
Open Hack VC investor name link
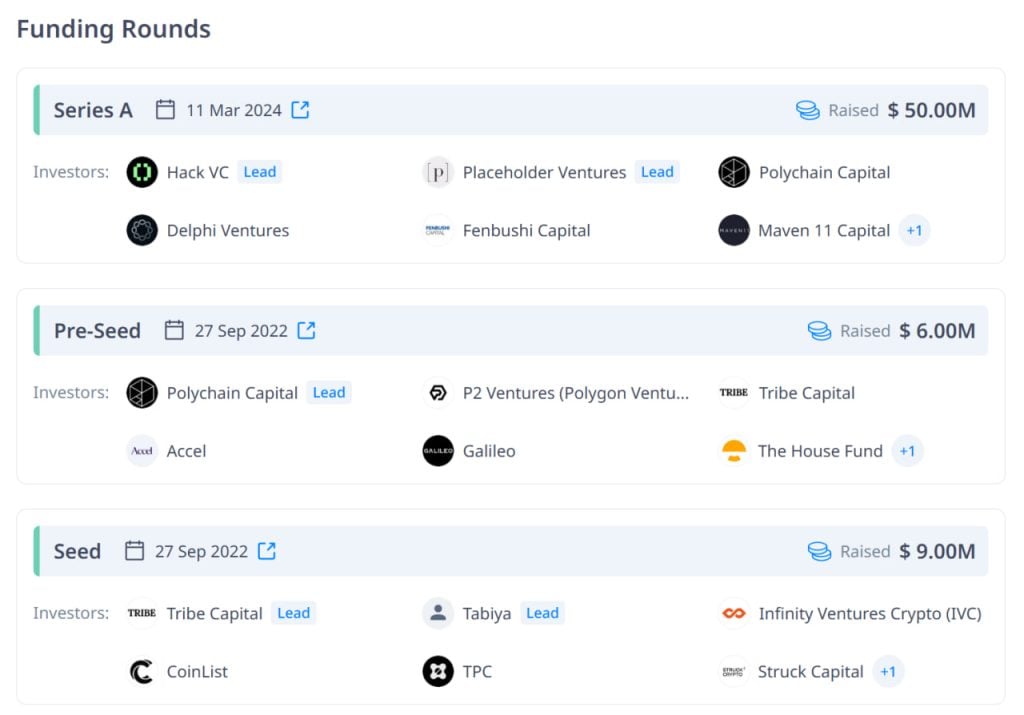click(x=198, y=172)
